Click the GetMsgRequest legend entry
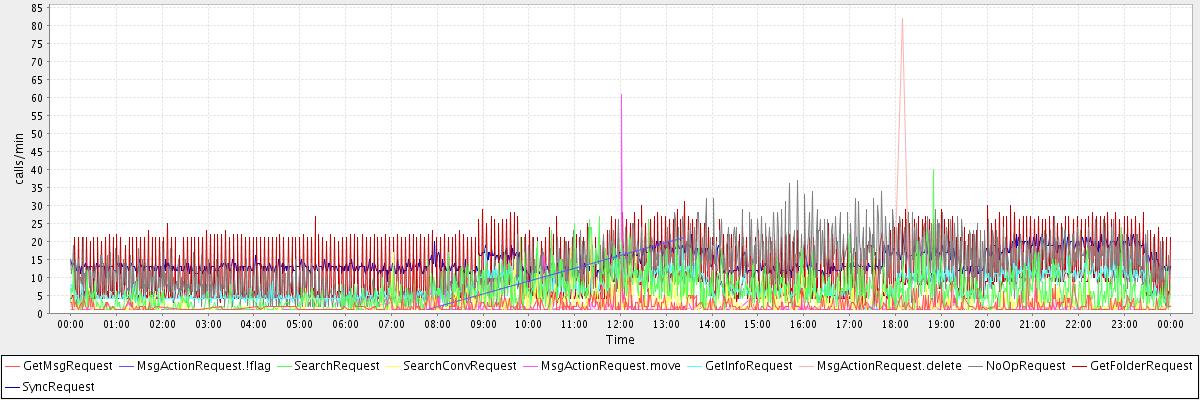This screenshot has width=1200, height=400. pyautogui.click(x=67, y=366)
